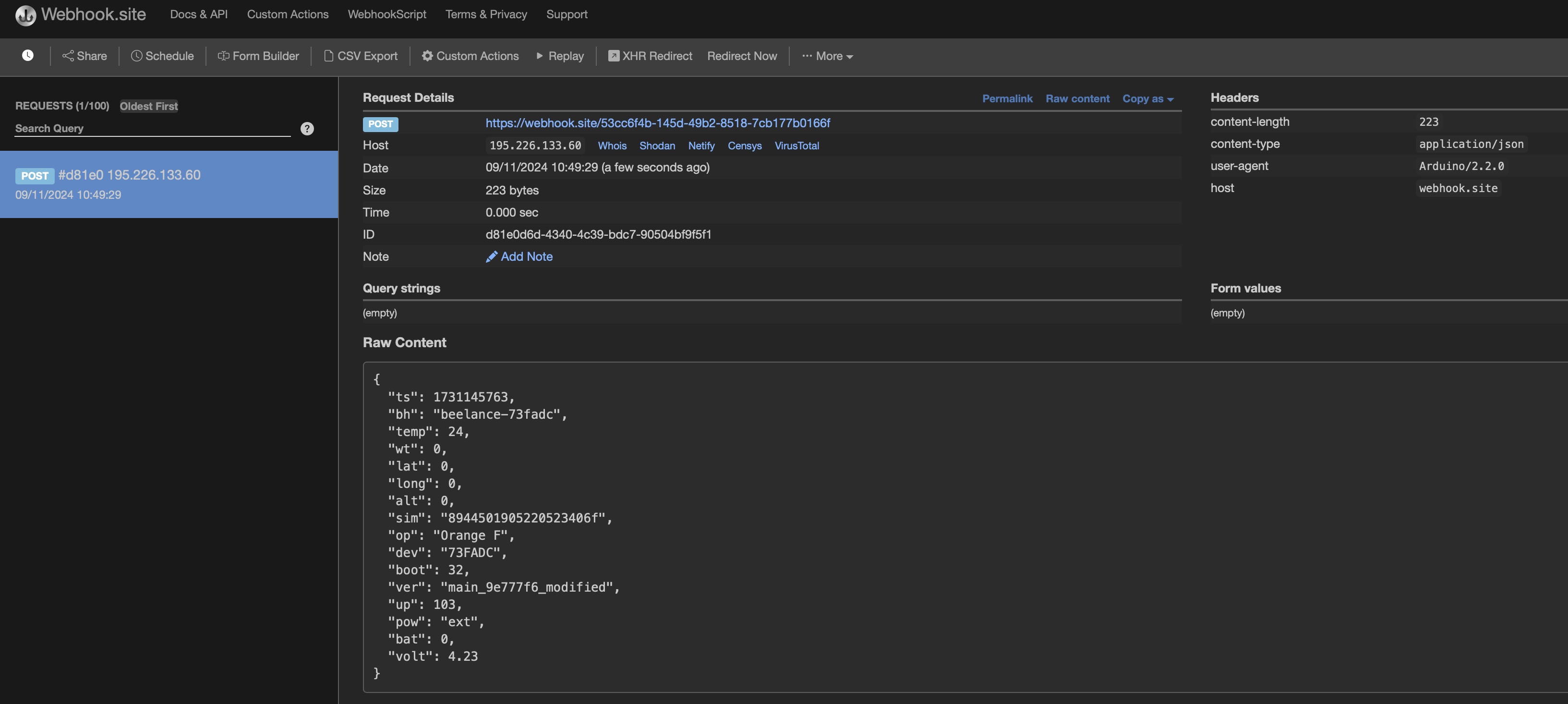Image resolution: width=1568 pixels, height=704 pixels.
Task: Open Docs & API menu item
Action: click(198, 14)
